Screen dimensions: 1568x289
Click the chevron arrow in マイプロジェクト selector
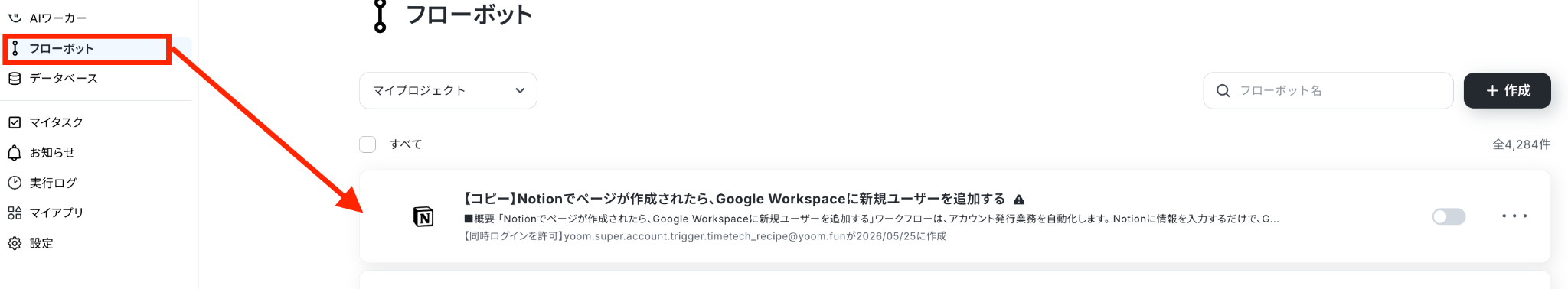[520, 90]
